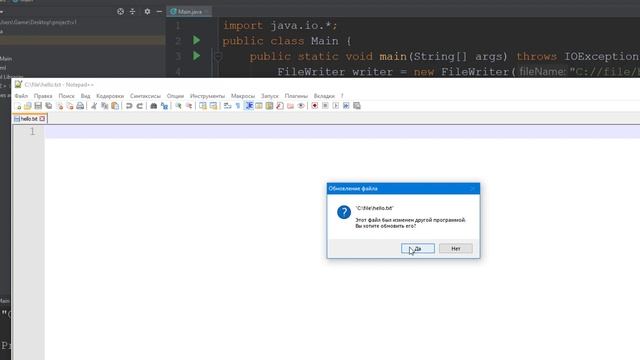Open the Вид menu
The image size is (640, 360).
pyautogui.click(x=85, y=96)
